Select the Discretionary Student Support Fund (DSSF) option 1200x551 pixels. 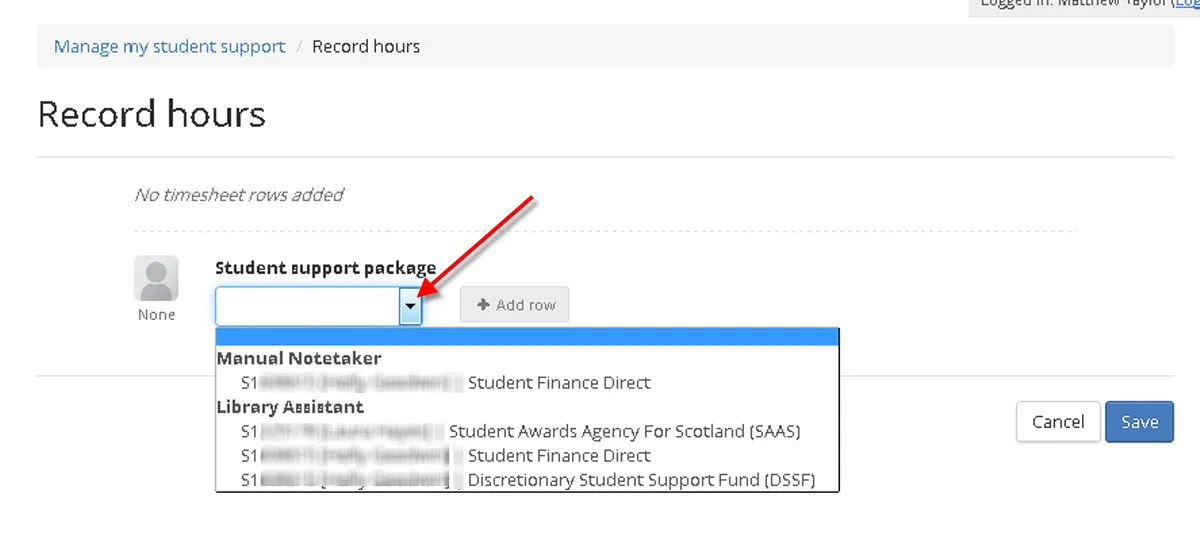click(x=528, y=480)
